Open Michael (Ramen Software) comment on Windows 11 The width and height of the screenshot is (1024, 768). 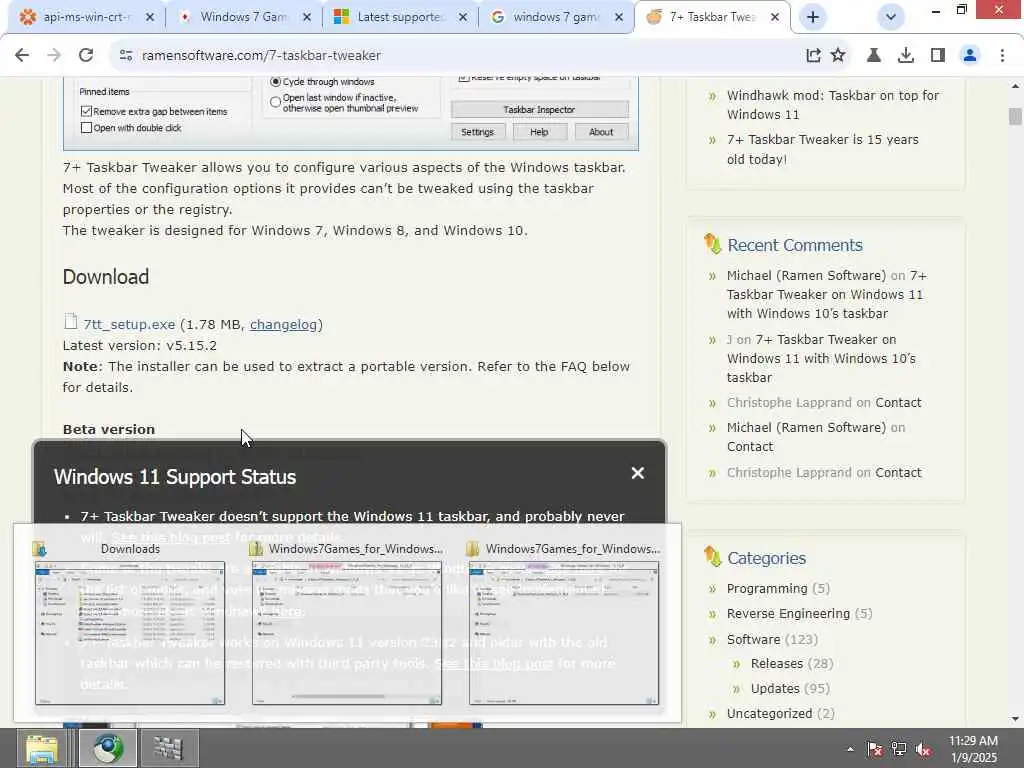point(827,295)
